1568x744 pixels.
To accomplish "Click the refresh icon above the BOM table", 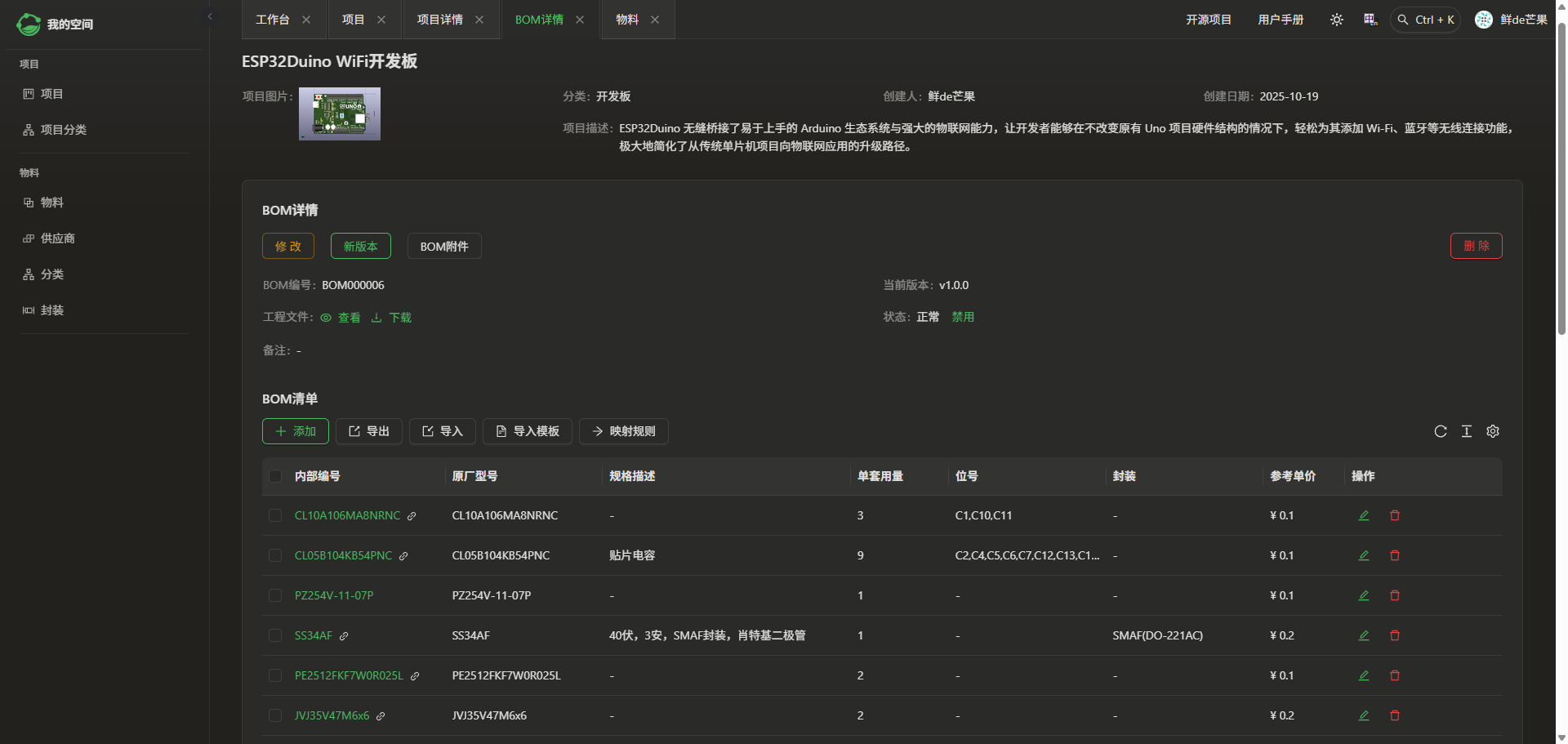I will coord(1441,431).
